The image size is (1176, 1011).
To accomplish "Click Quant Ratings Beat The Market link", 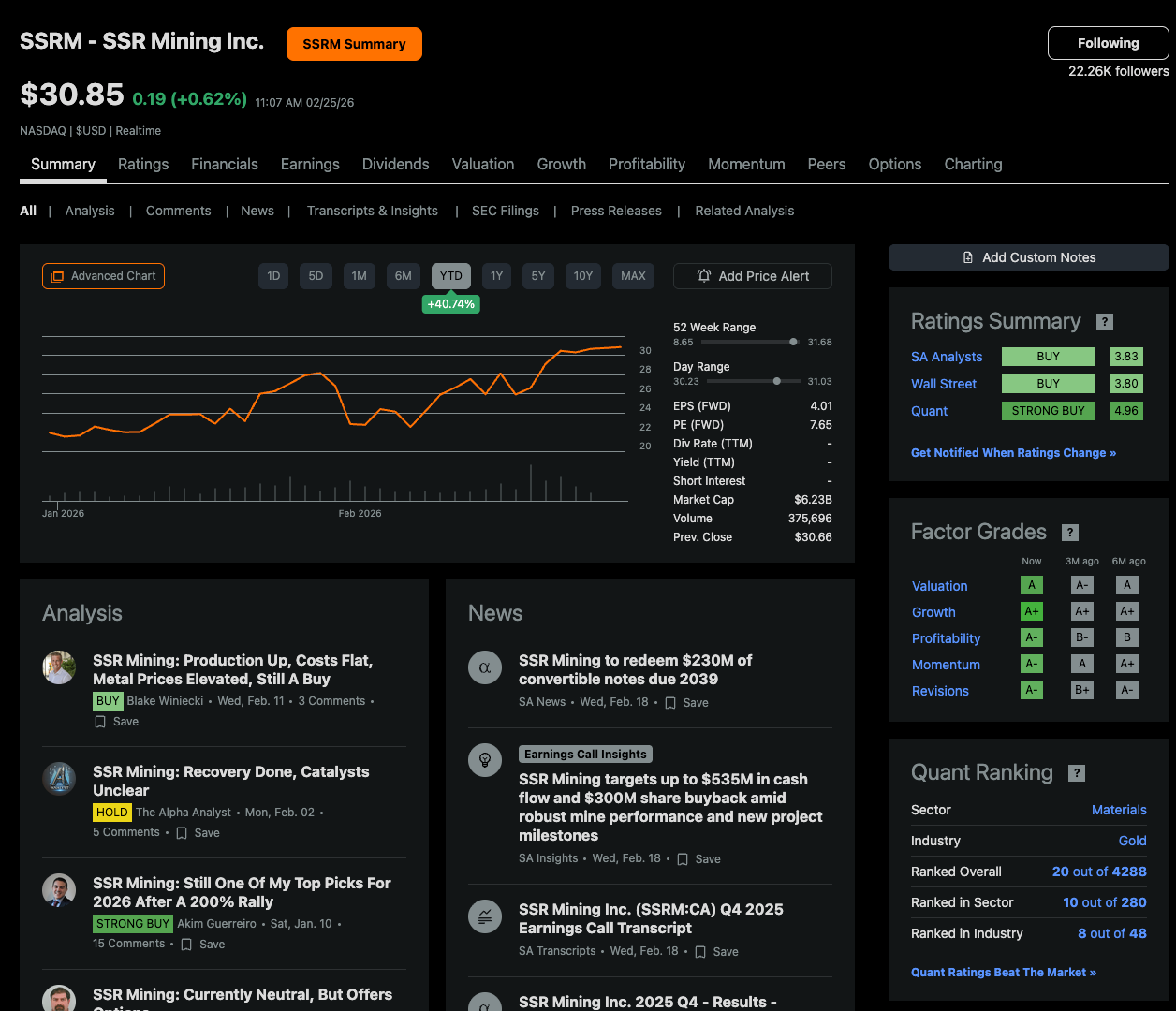I will [x=1004, y=973].
